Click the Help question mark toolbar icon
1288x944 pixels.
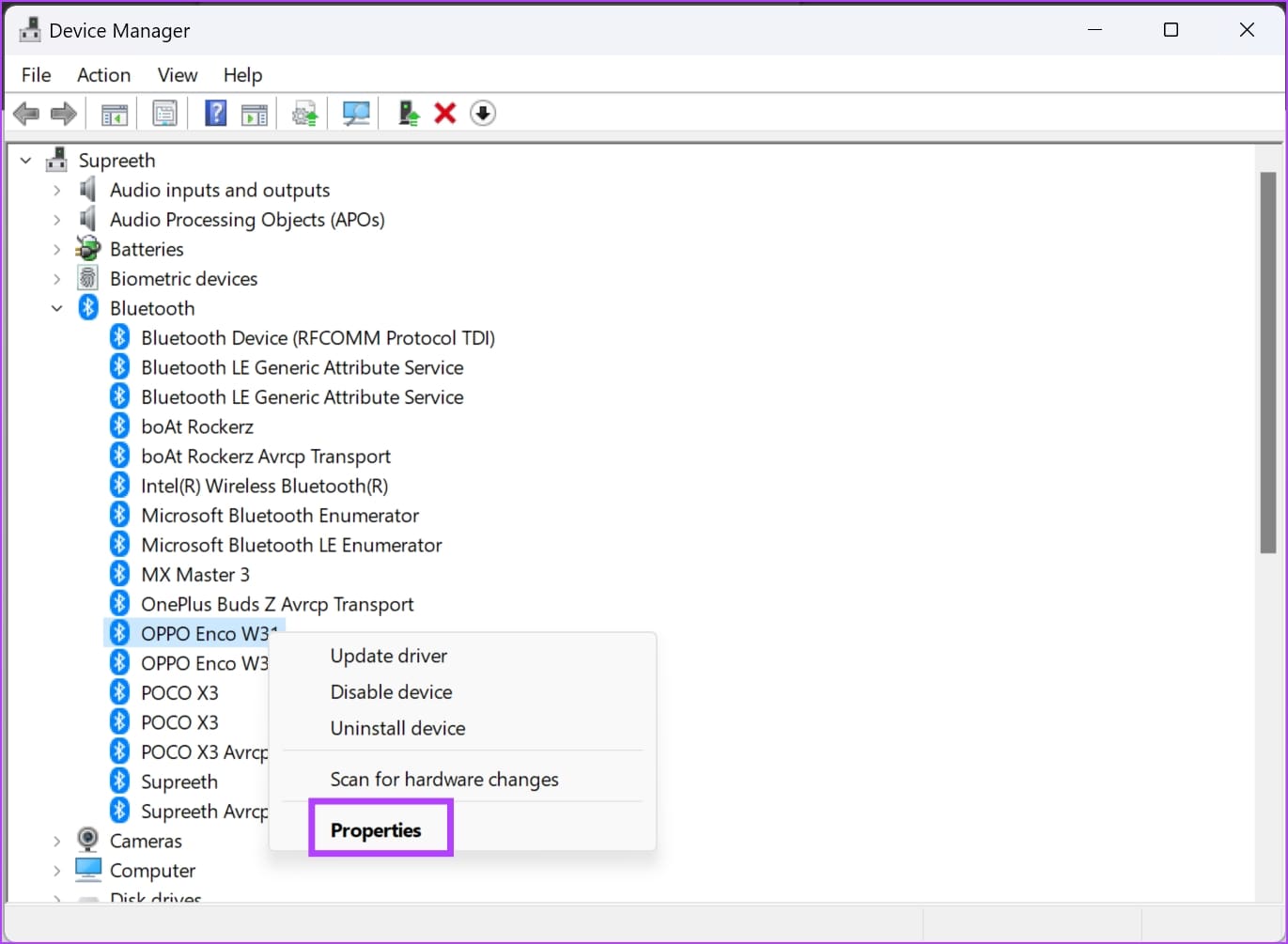coord(215,114)
